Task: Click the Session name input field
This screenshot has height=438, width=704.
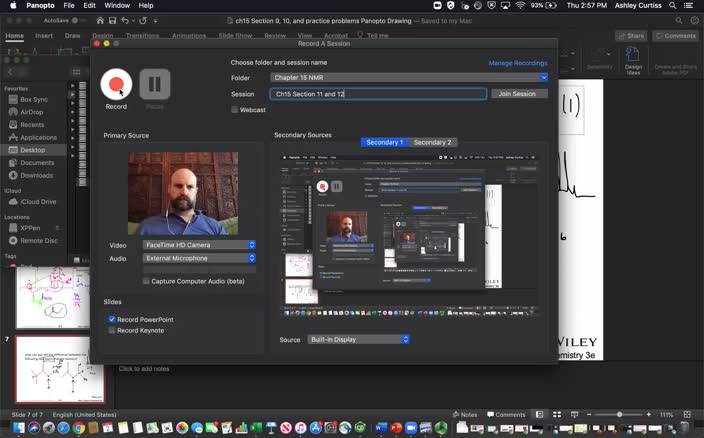Action: [x=378, y=94]
